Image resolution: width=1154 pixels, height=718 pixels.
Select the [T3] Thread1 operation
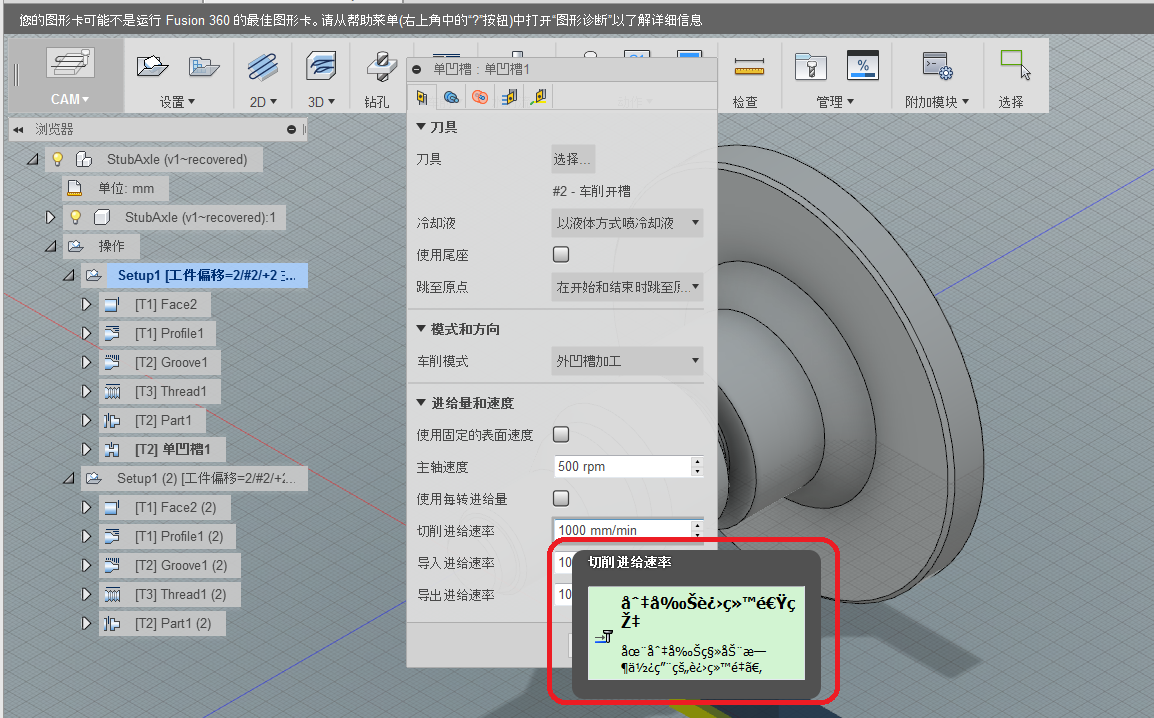(170, 391)
